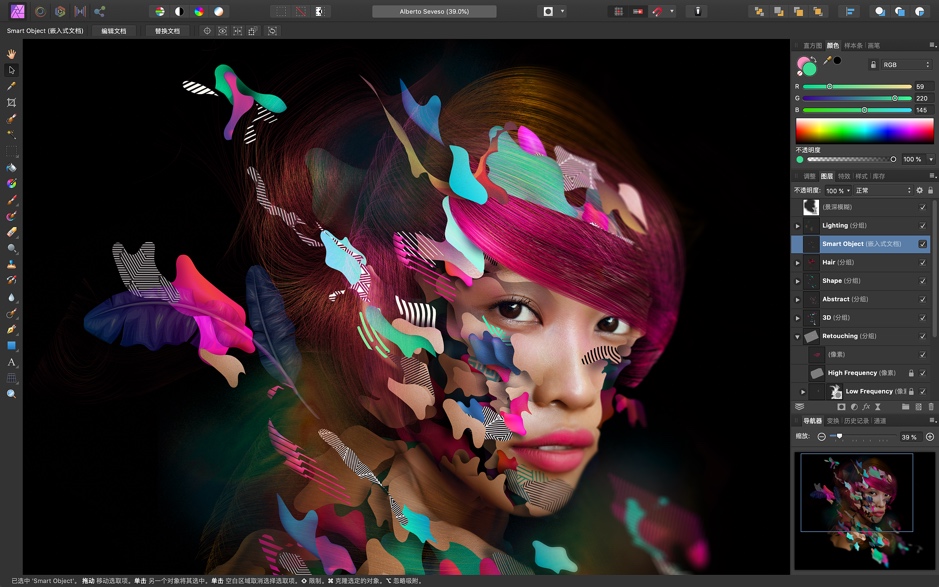Collapse the Retouching group
This screenshot has height=587, width=939.
coord(797,336)
